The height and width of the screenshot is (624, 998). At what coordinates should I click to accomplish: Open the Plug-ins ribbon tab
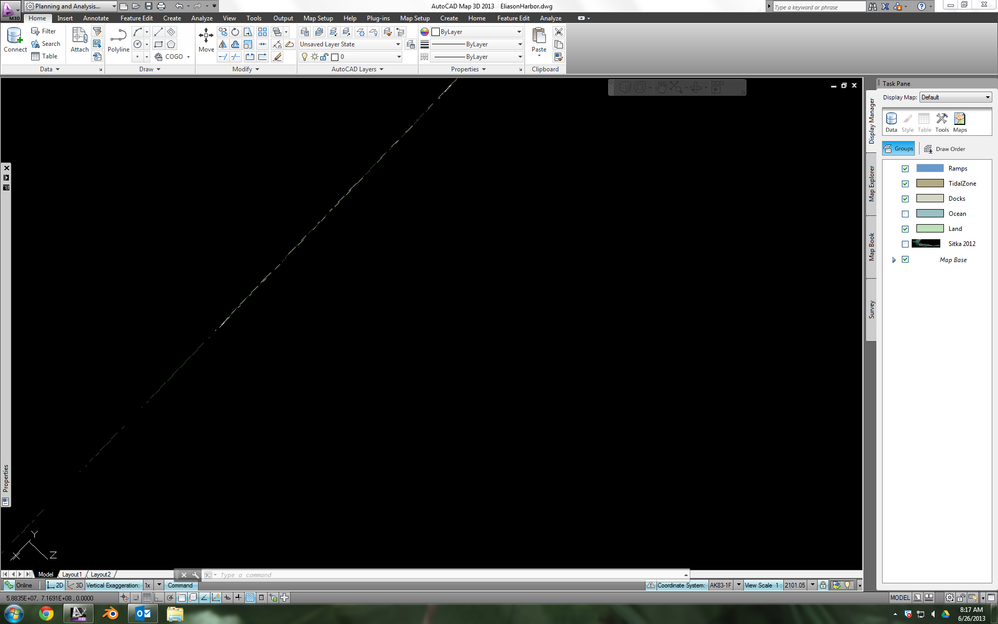coord(378,18)
